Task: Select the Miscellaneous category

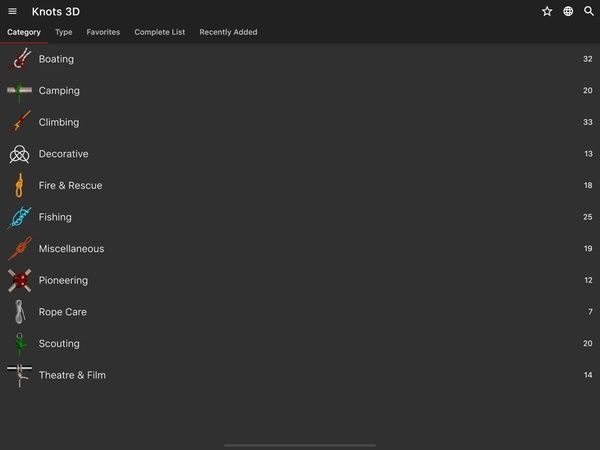Action: (300, 249)
